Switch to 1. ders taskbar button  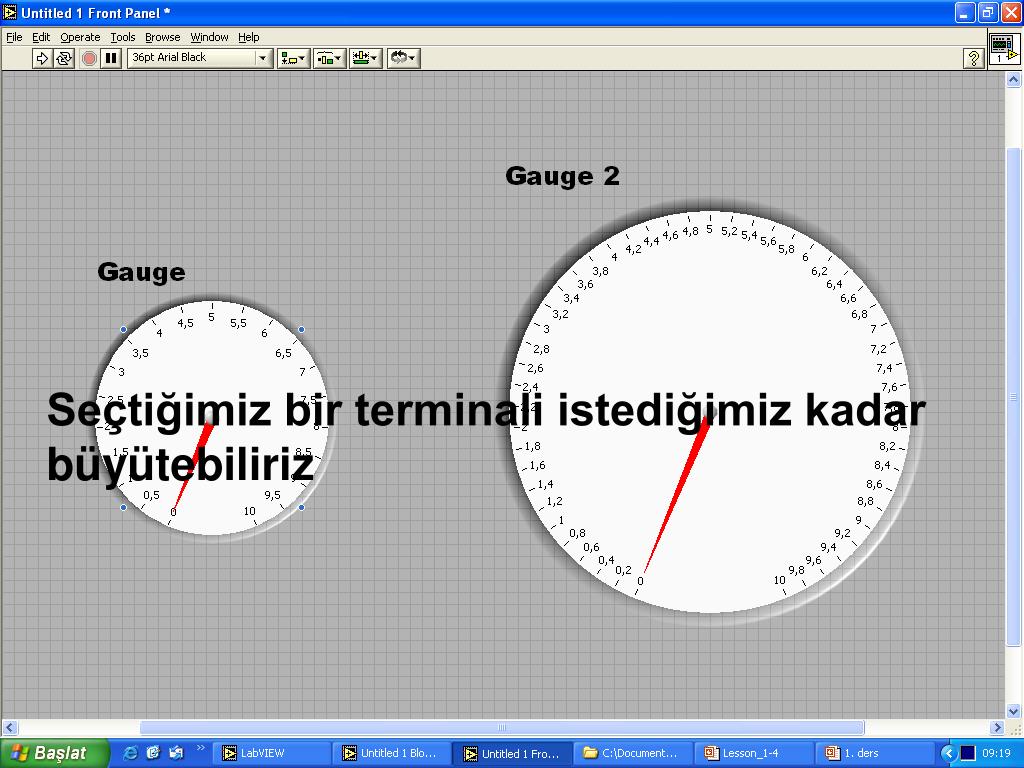875,753
